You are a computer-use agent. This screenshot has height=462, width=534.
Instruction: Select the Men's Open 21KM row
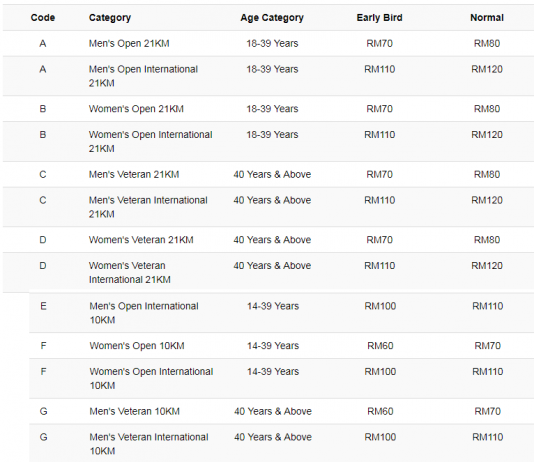coord(268,44)
